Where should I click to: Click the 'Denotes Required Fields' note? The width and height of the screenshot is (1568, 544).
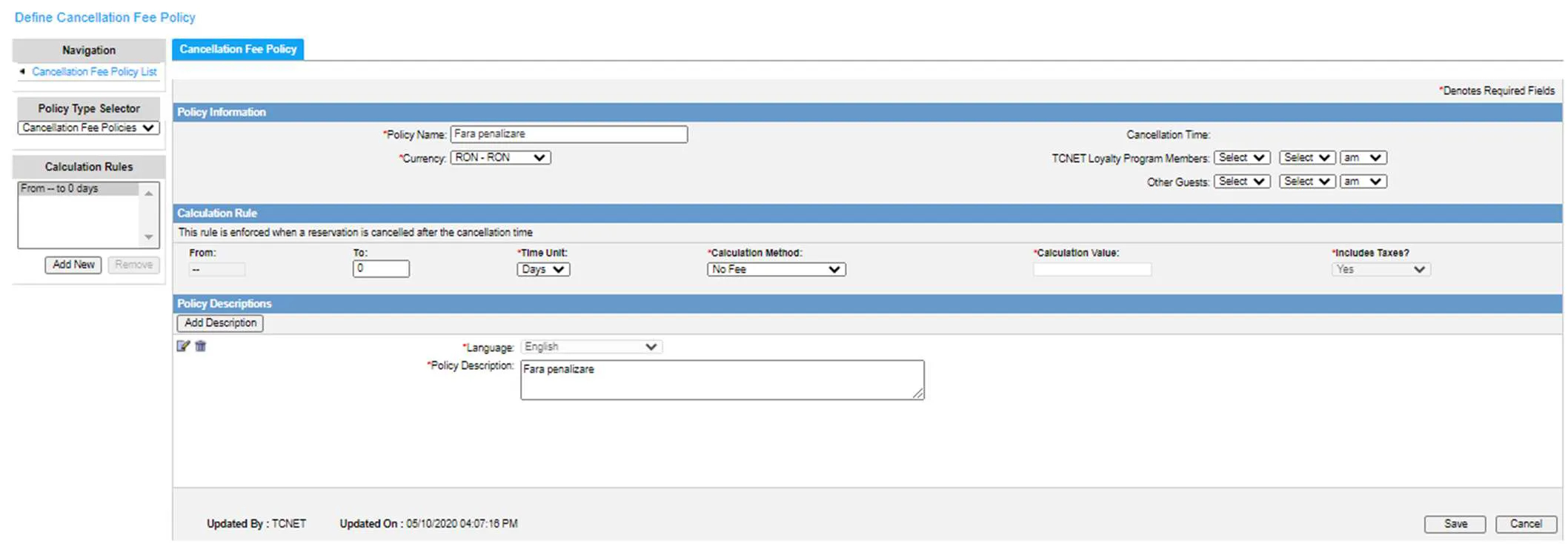[x=1497, y=90]
